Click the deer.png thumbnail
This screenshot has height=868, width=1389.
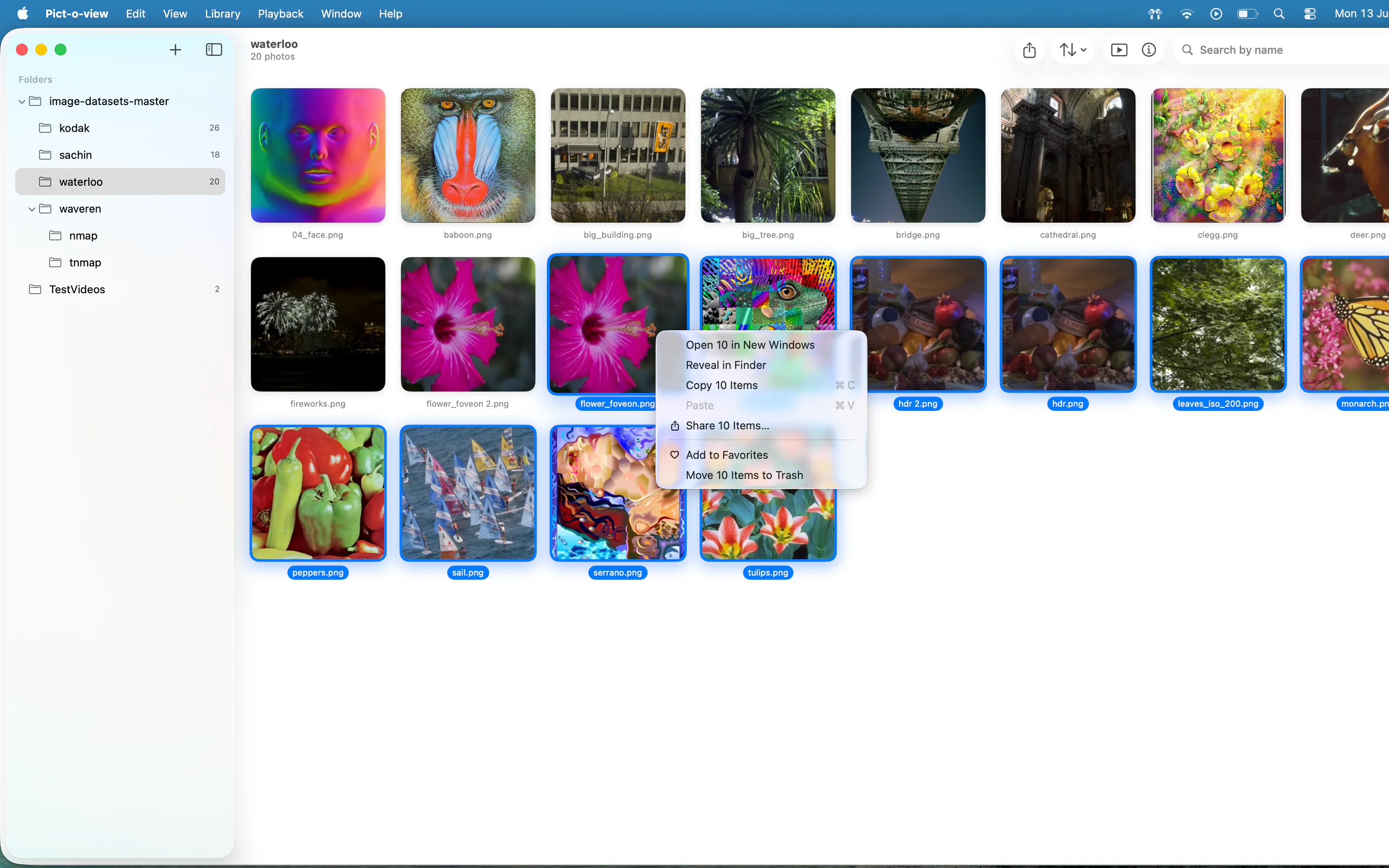[x=1345, y=156]
